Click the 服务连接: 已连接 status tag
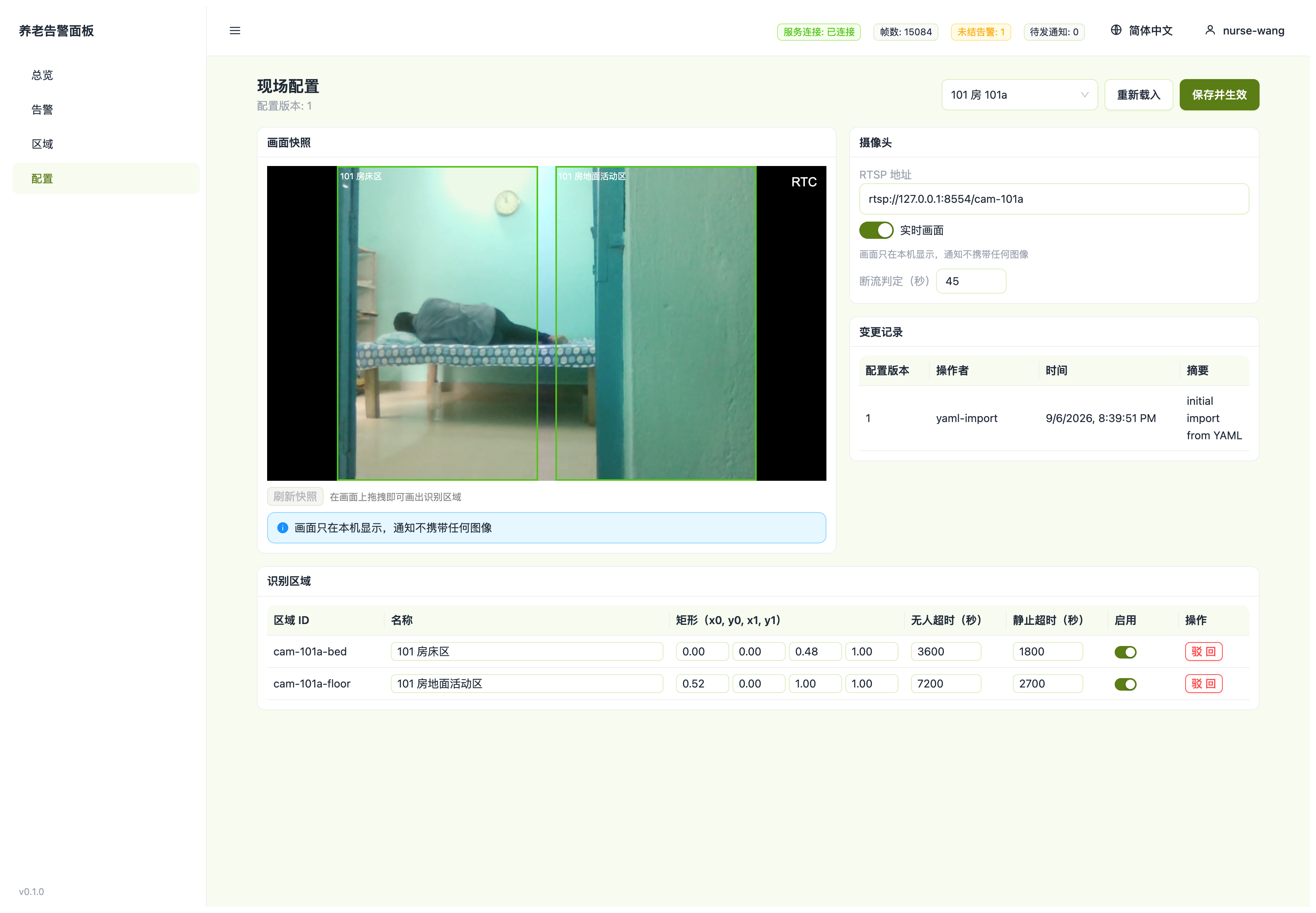The height and width of the screenshot is (913, 1316). pos(819,32)
